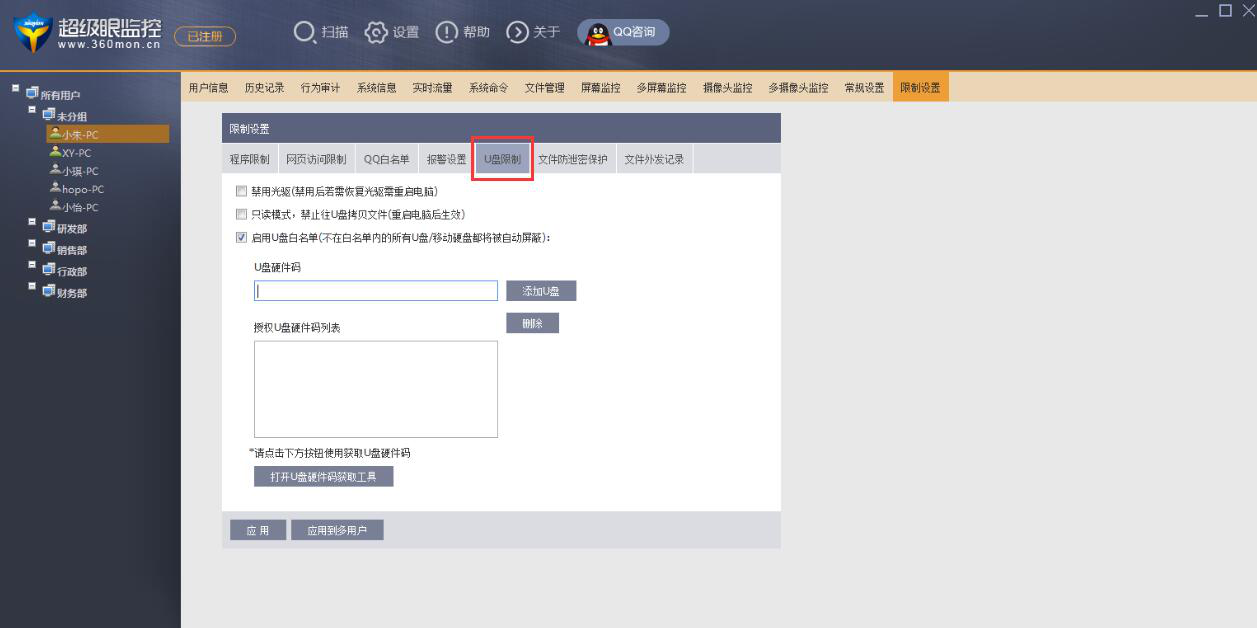Select 小朱-PC in the user tree
Image resolution: width=1257 pixels, height=628 pixels.
pos(107,134)
